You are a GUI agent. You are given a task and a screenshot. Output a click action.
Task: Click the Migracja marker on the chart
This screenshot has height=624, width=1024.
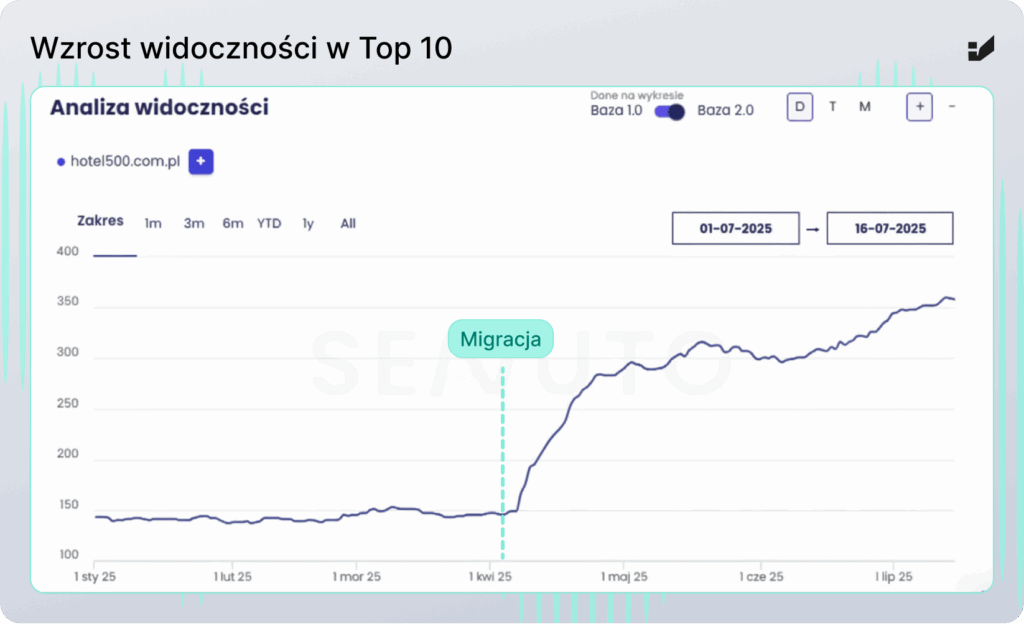click(x=500, y=340)
